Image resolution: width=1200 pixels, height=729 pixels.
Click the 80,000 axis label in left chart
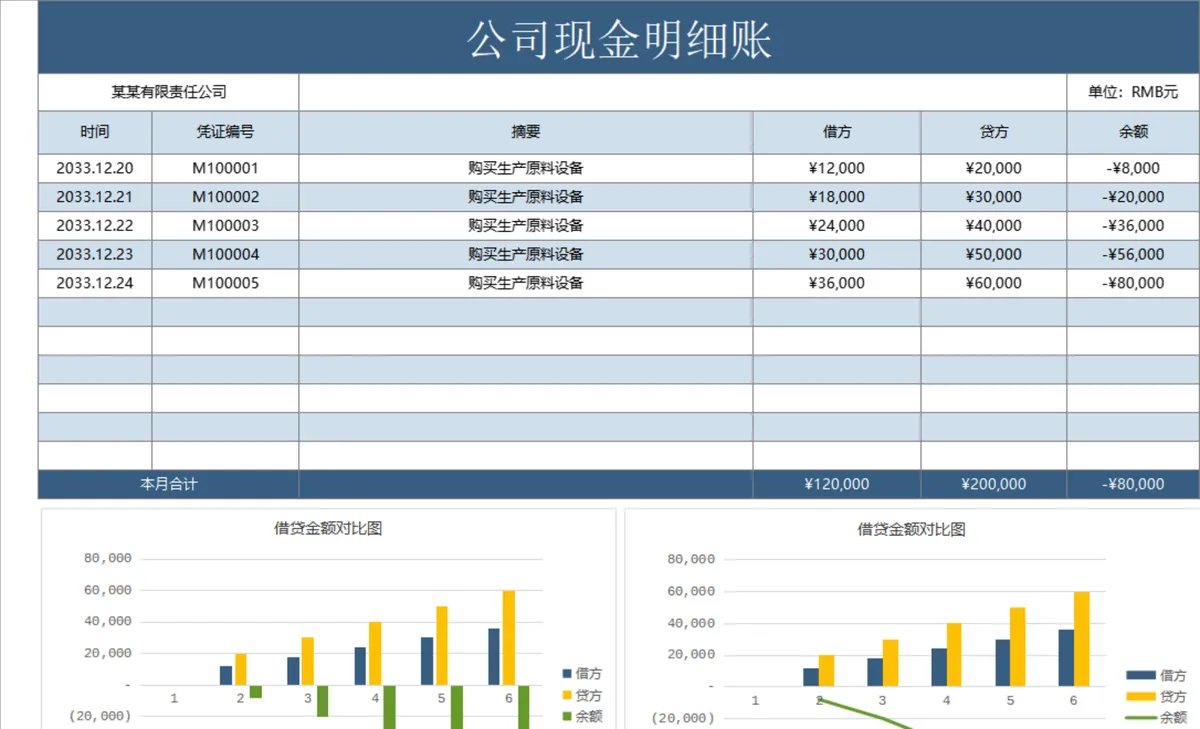click(x=108, y=558)
